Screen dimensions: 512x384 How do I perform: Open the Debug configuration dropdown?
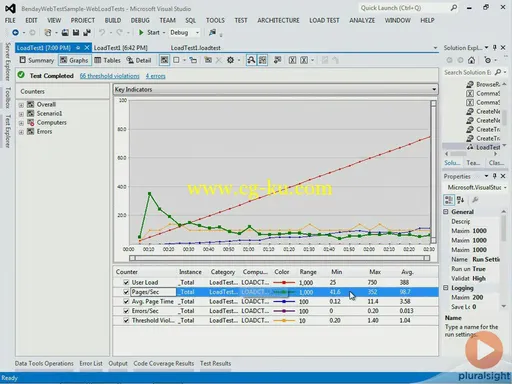click(x=197, y=33)
